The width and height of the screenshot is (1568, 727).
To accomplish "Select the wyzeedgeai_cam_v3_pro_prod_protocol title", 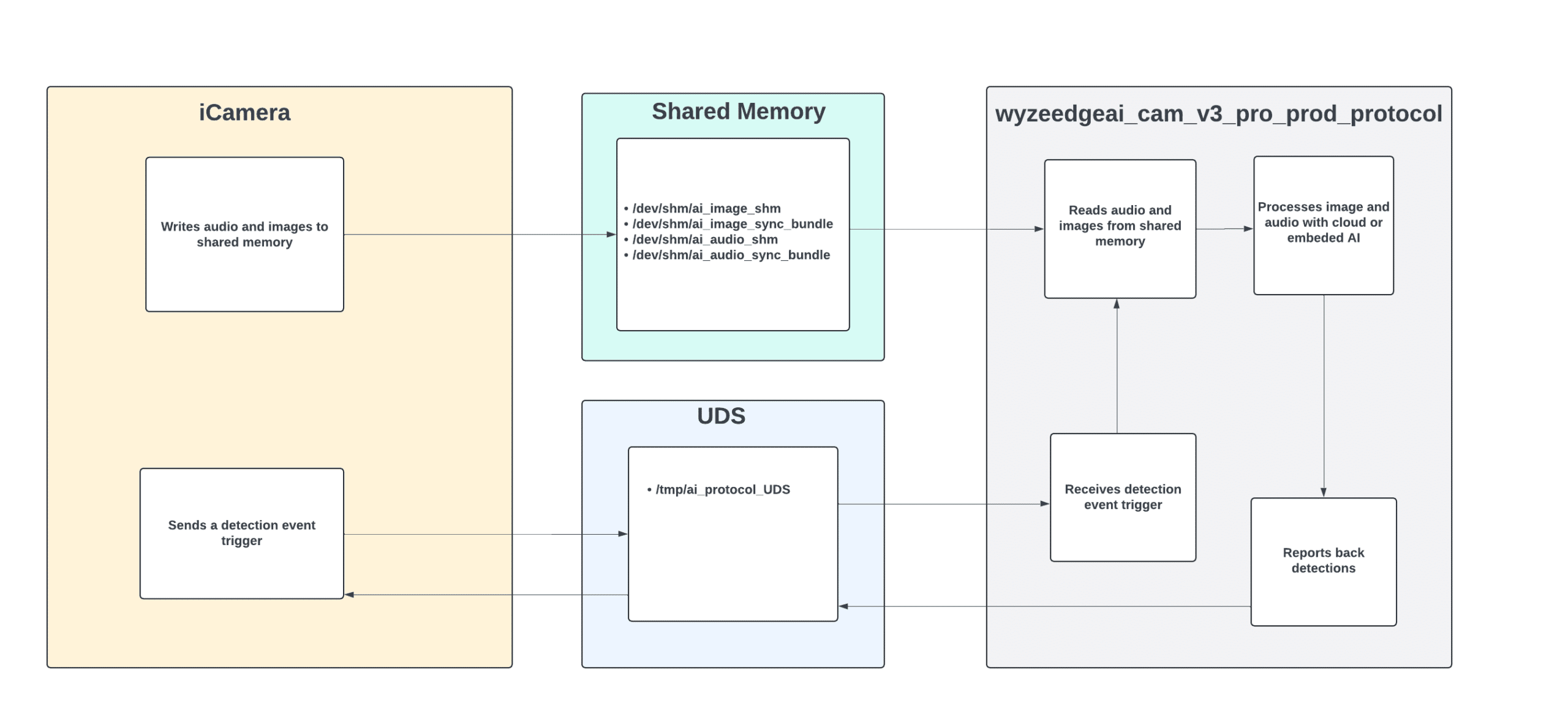I will (x=1218, y=114).
